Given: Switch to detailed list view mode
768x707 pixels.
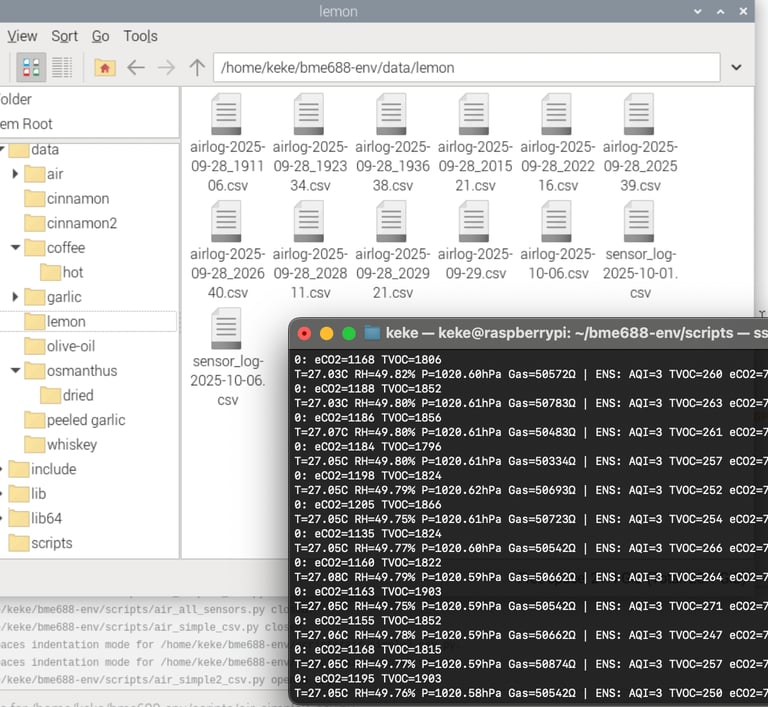Looking at the screenshot, I should [x=62, y=68].
